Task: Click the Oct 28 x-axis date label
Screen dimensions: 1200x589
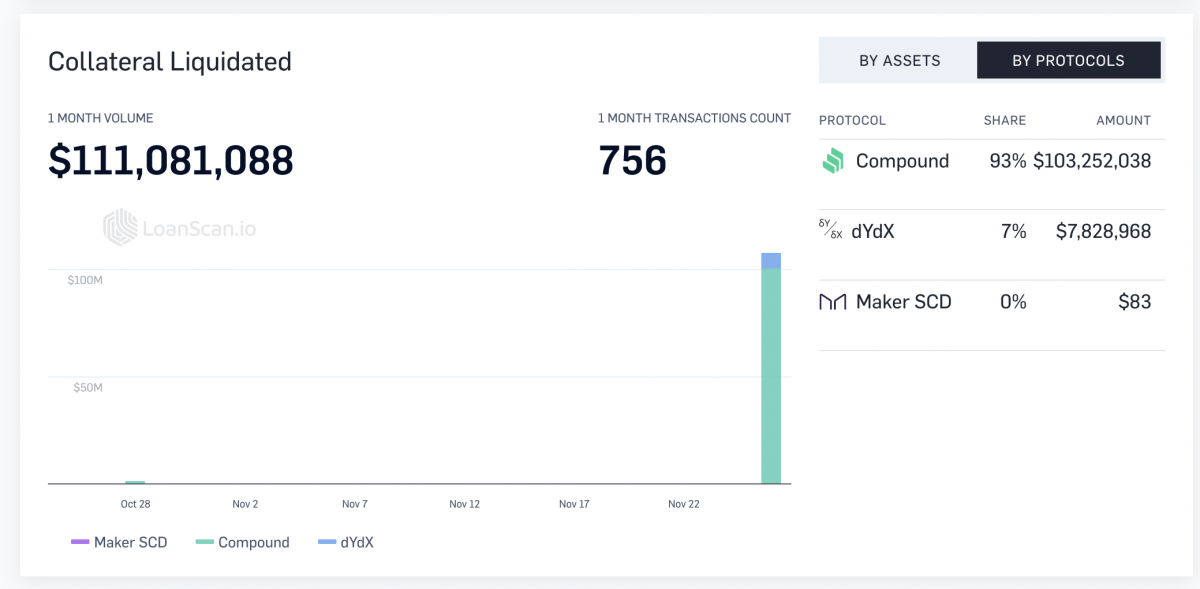Action: (135, 504)
